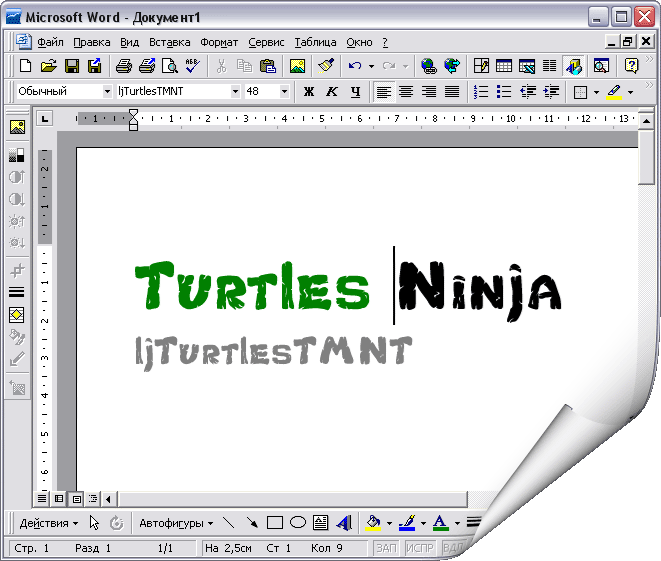Select the Oval drawing tool
This screenshot has height=561, width=661.
coord(298,523)
